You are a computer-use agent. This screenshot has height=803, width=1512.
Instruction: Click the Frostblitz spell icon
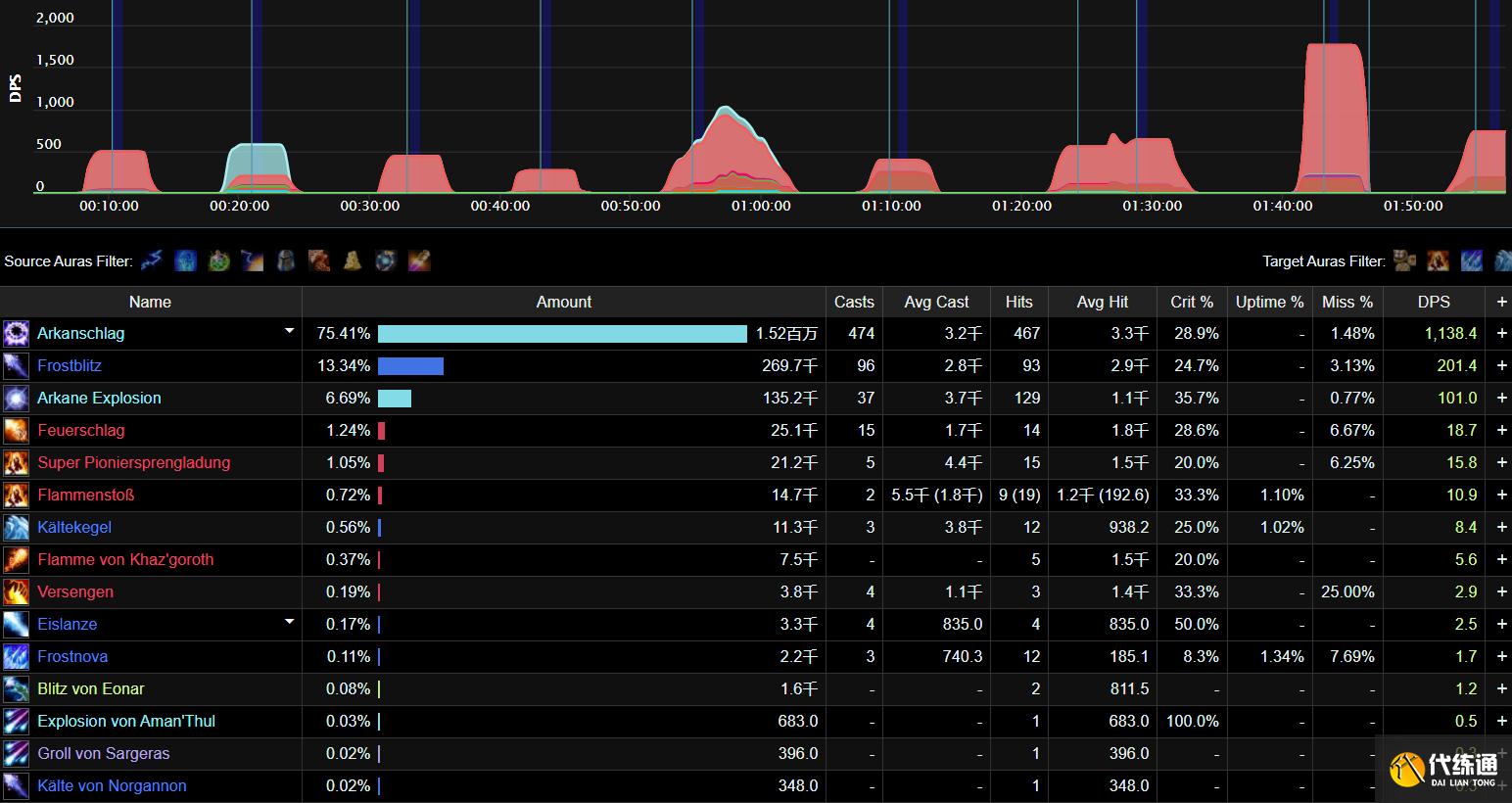pyautogui.click(x=17, y=366)
